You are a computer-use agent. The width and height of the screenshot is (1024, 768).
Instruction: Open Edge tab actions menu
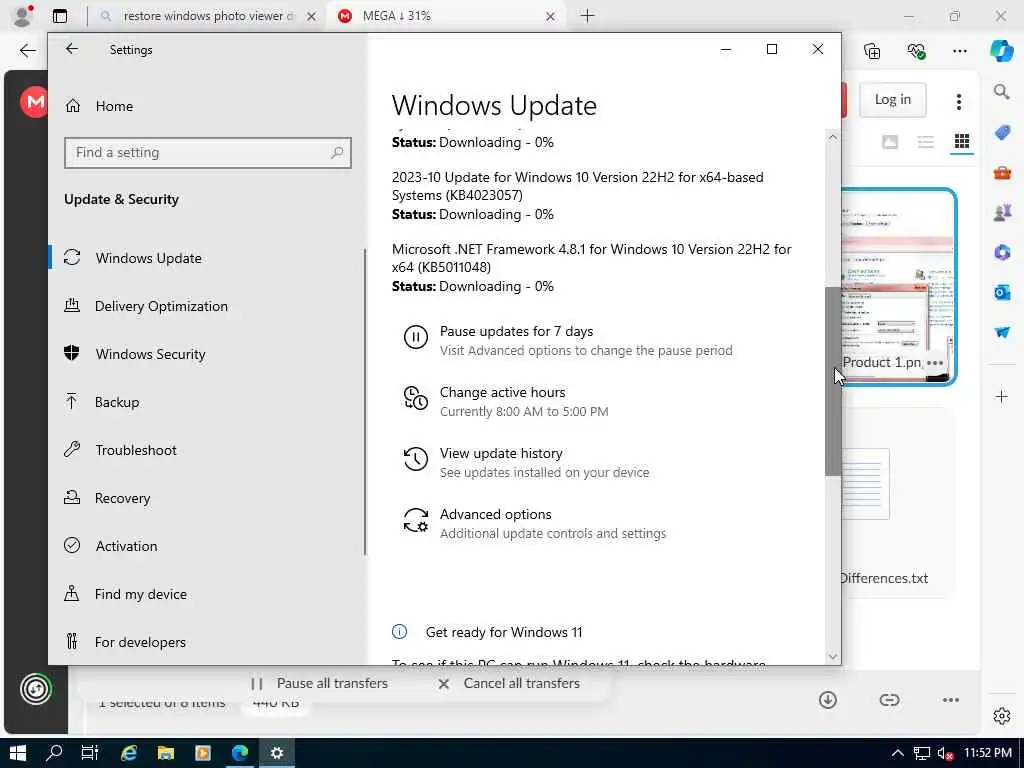pos(59,16)
